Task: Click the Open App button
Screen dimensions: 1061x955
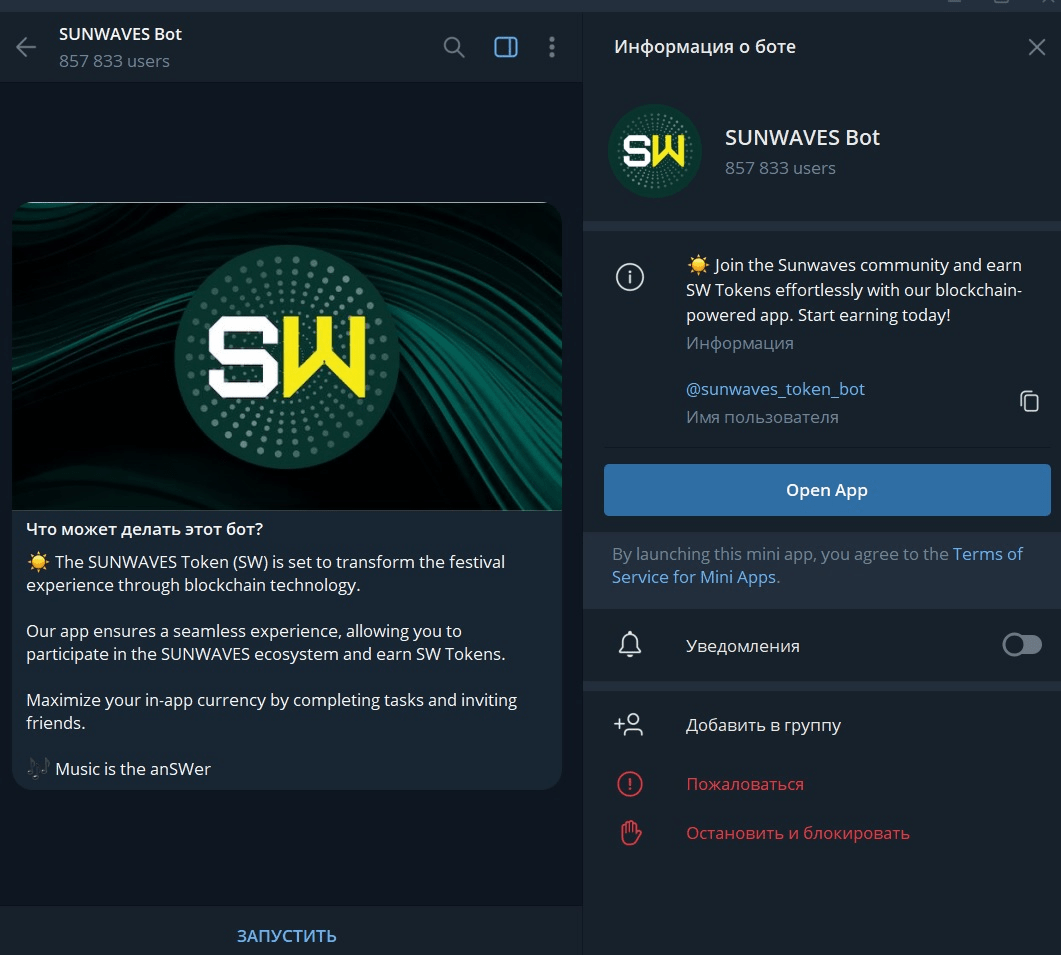Action: pyautogui.click(x=827, y=490)
